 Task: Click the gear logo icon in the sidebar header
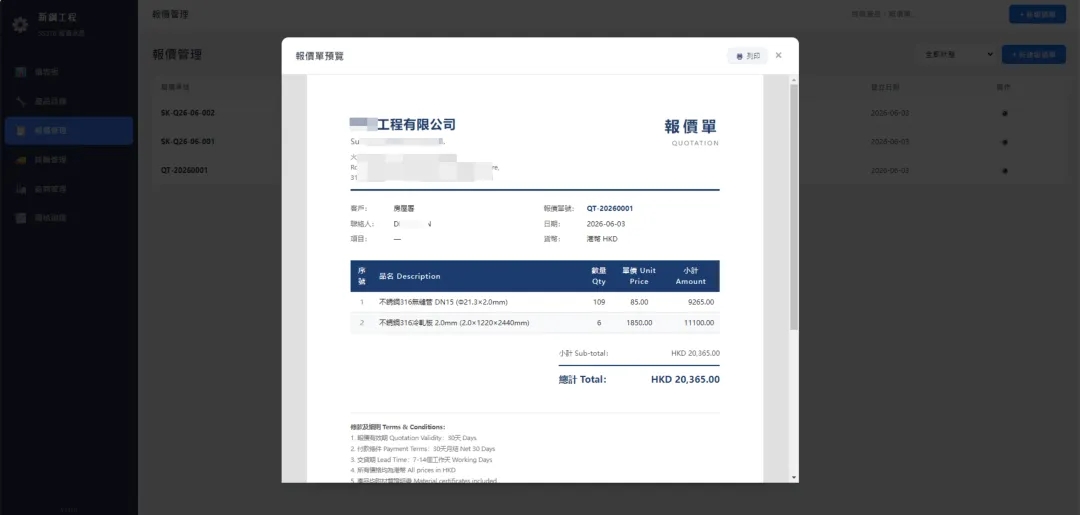(20, 25)
